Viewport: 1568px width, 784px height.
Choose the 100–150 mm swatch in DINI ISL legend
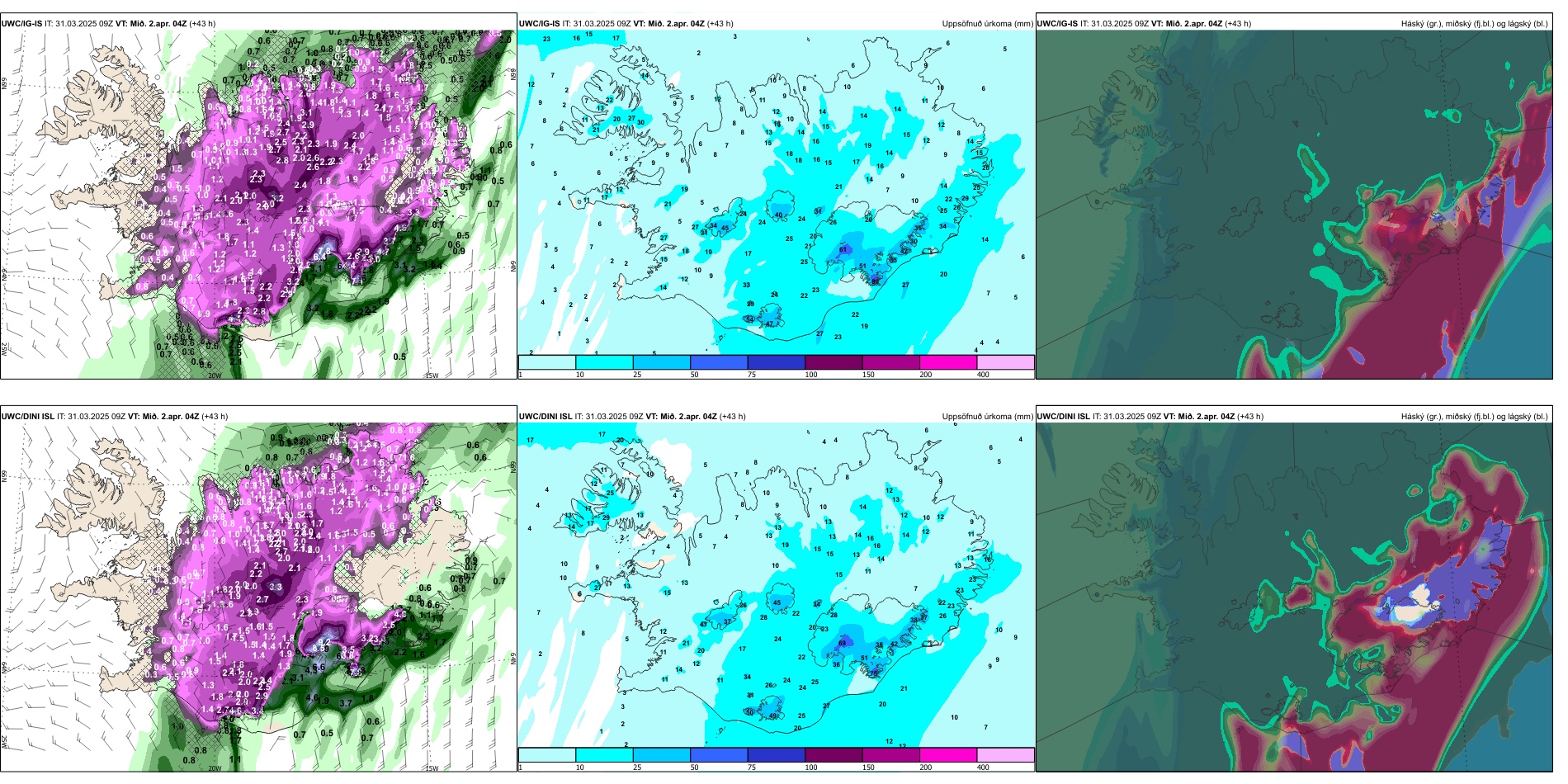[834, 755]
